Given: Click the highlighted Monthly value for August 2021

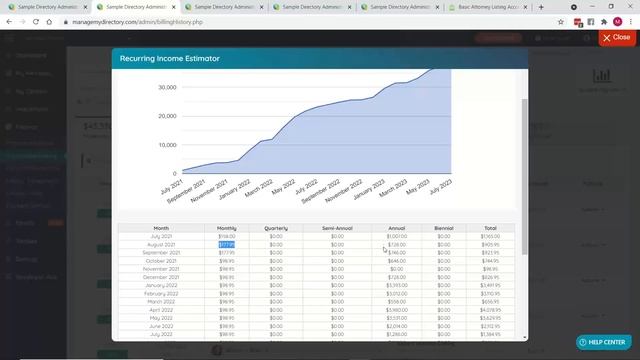Looking at the screenshot, I should coord(227,244).
